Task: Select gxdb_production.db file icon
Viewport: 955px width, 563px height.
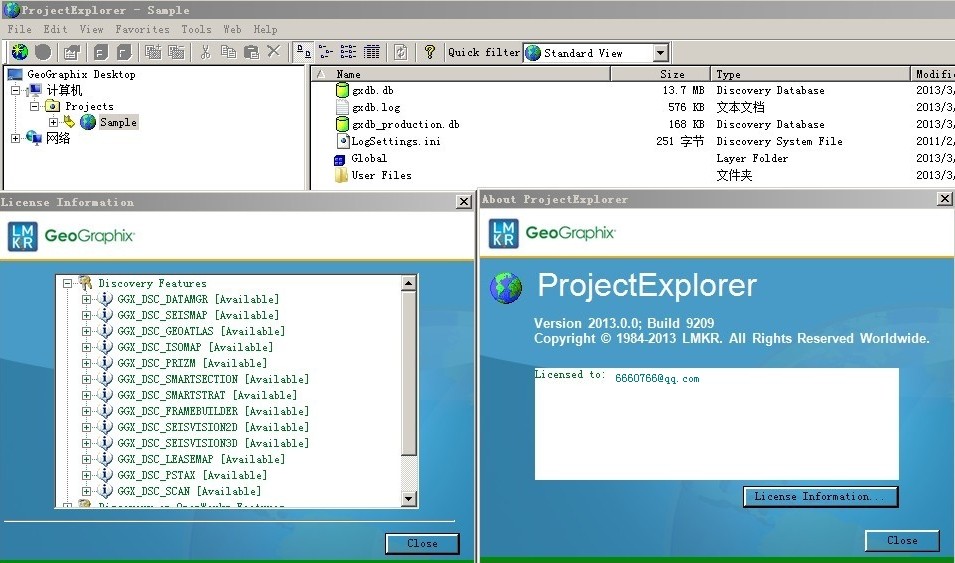Action: click(x=342, y=124)
